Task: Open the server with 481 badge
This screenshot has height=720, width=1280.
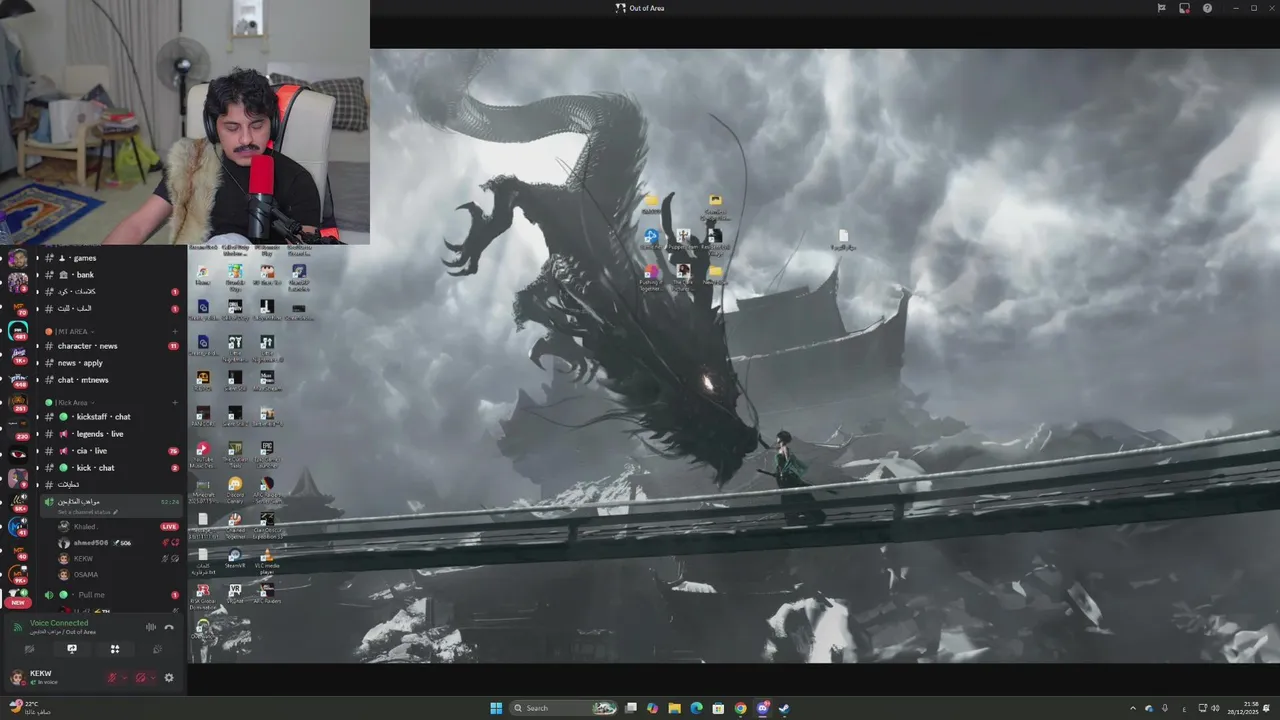Action: pyautogui.click(x=18, y=330)
